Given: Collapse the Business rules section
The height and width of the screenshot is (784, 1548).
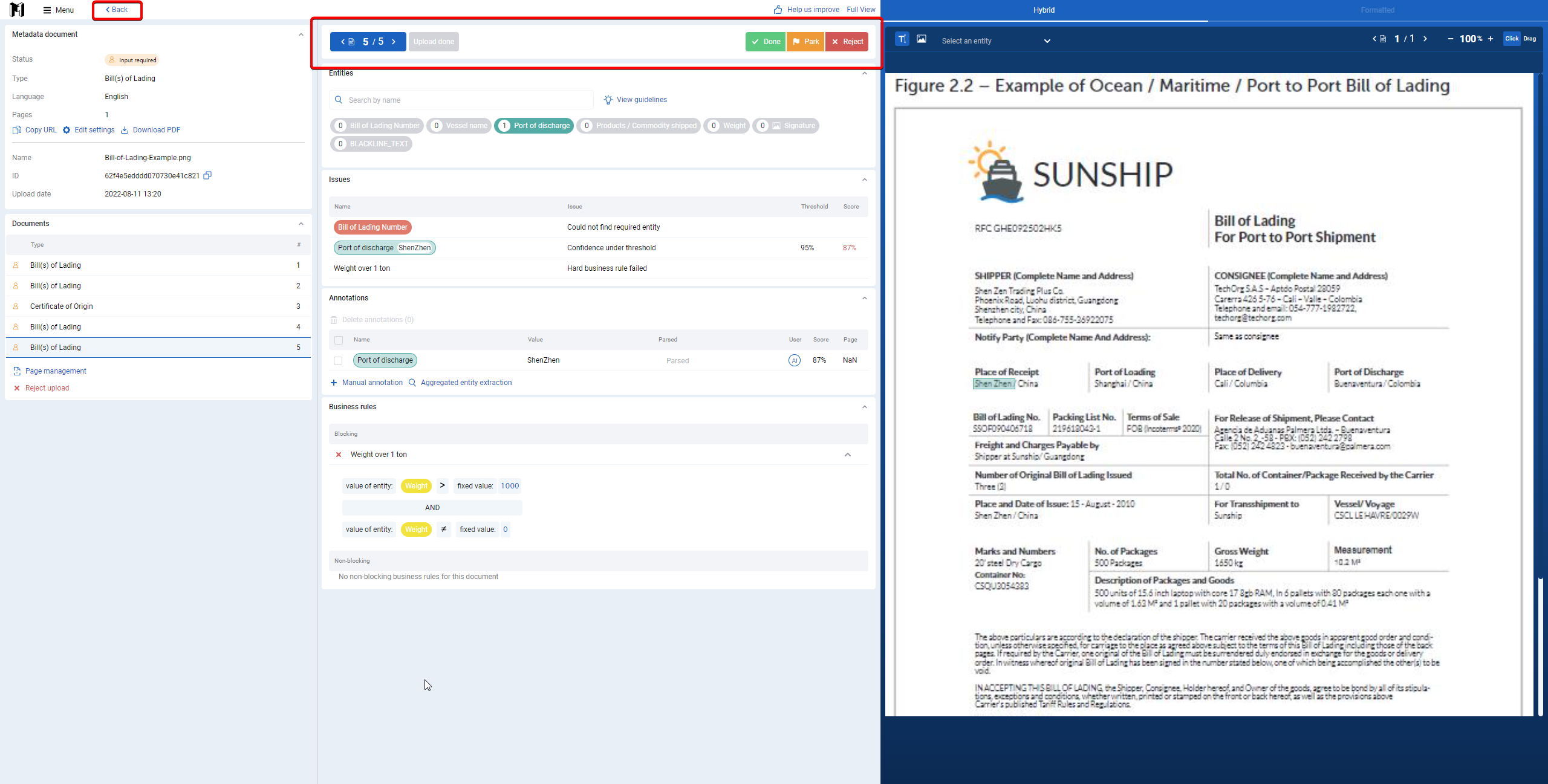Looking at the screenshot, I should point(865,407).
